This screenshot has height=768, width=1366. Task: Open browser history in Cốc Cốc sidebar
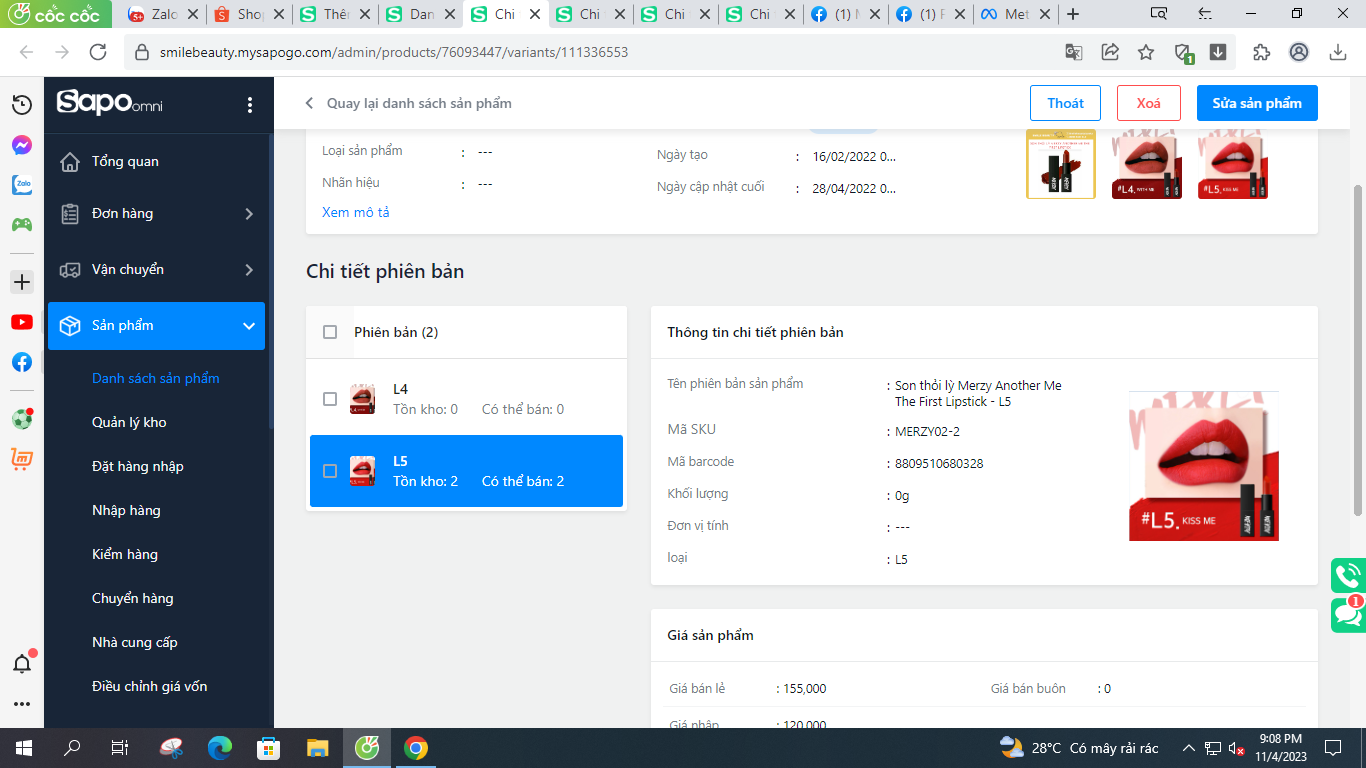(x=22, y=105)
